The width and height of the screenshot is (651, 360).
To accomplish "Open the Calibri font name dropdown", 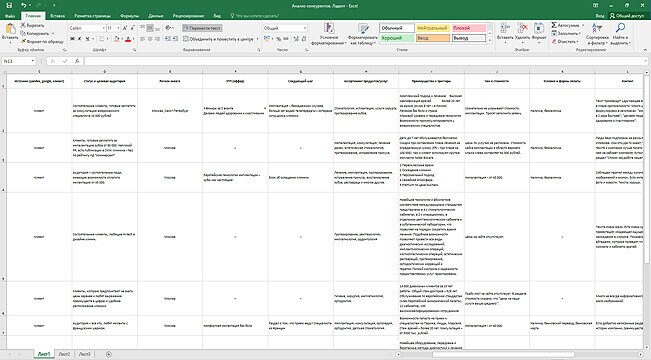I will click(103, 28).
